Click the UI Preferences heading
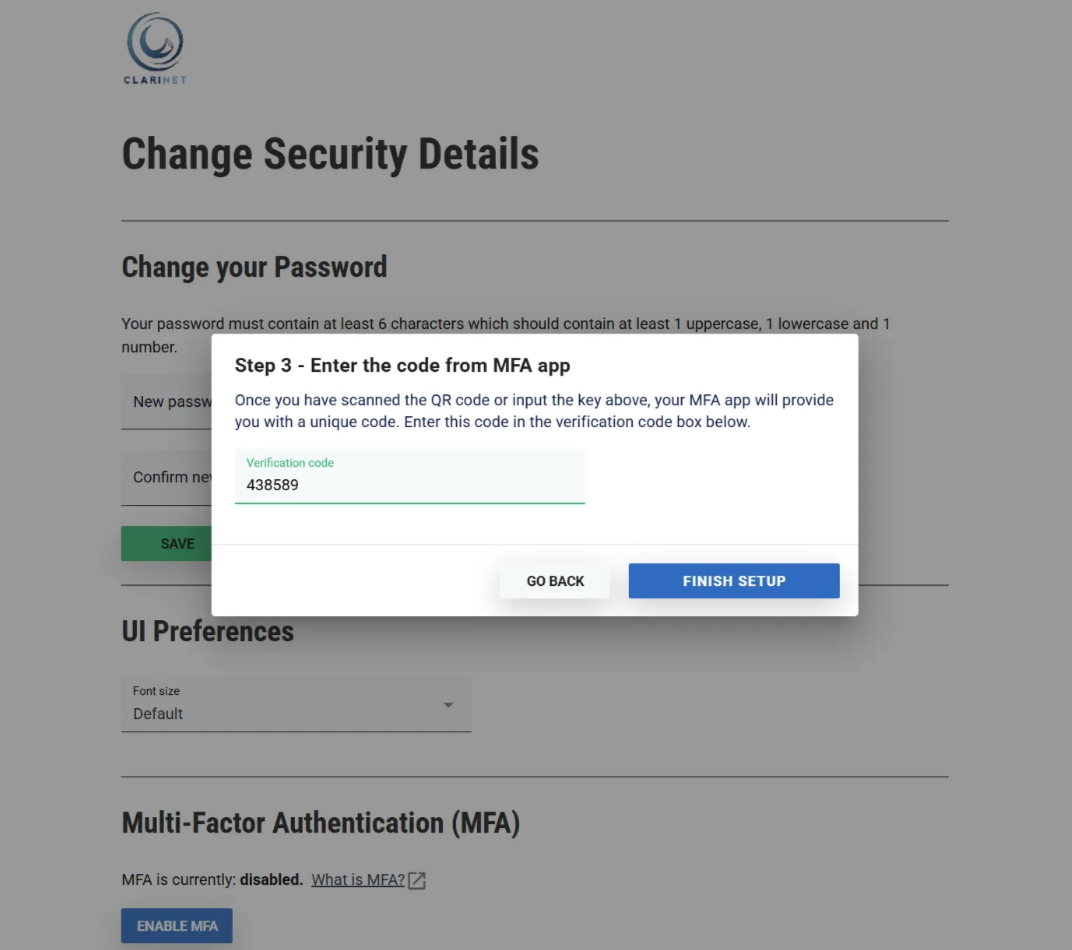Viewport: 1072px width, 950px height. pos(207,631)
